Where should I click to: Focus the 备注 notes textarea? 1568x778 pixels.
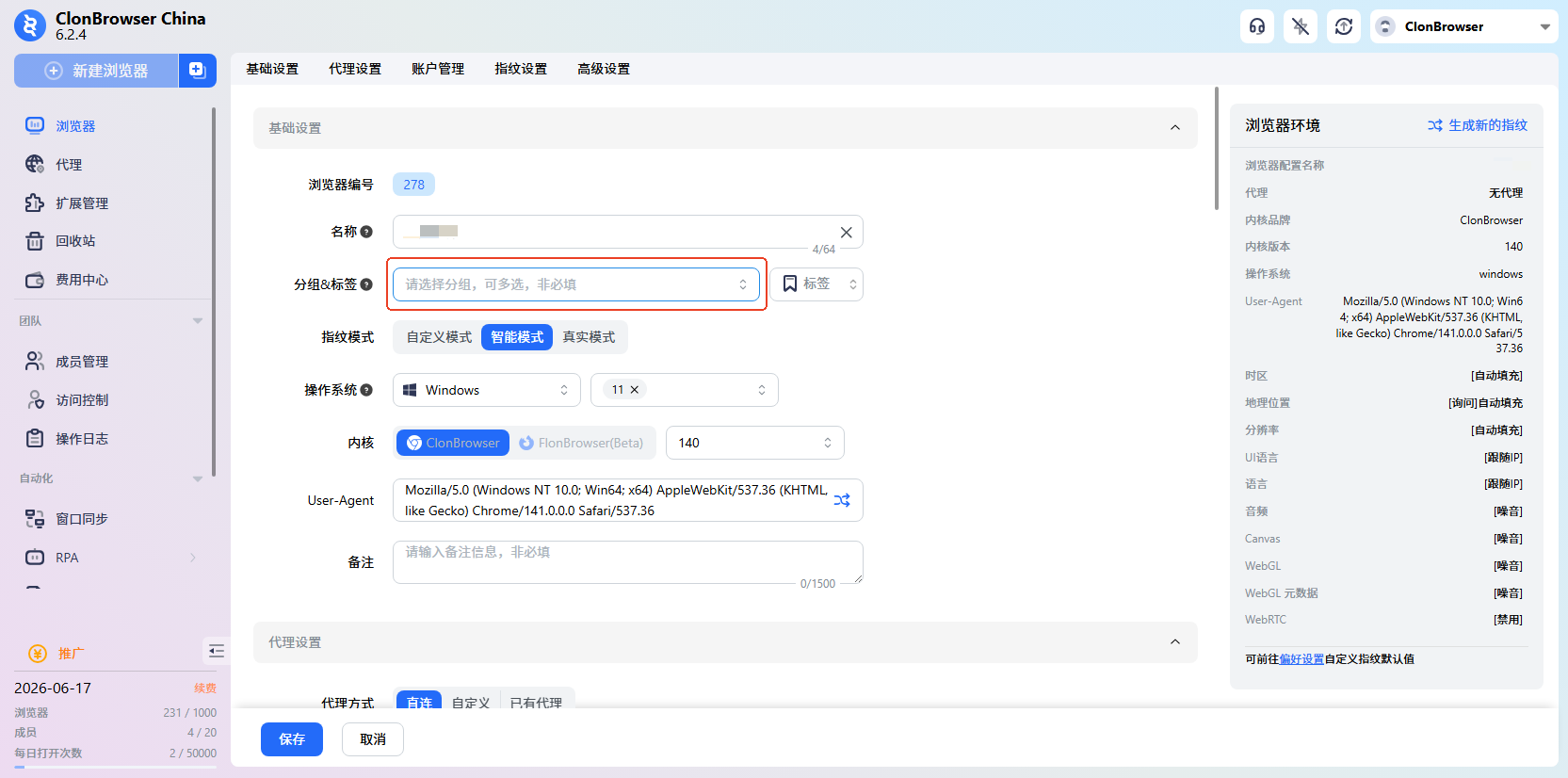point(628,562)
